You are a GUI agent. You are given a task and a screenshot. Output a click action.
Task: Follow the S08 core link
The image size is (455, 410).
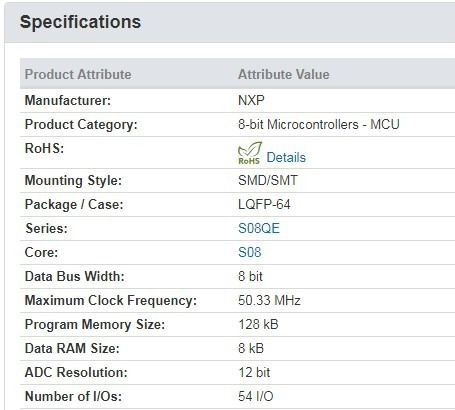(x=250, y=252)
